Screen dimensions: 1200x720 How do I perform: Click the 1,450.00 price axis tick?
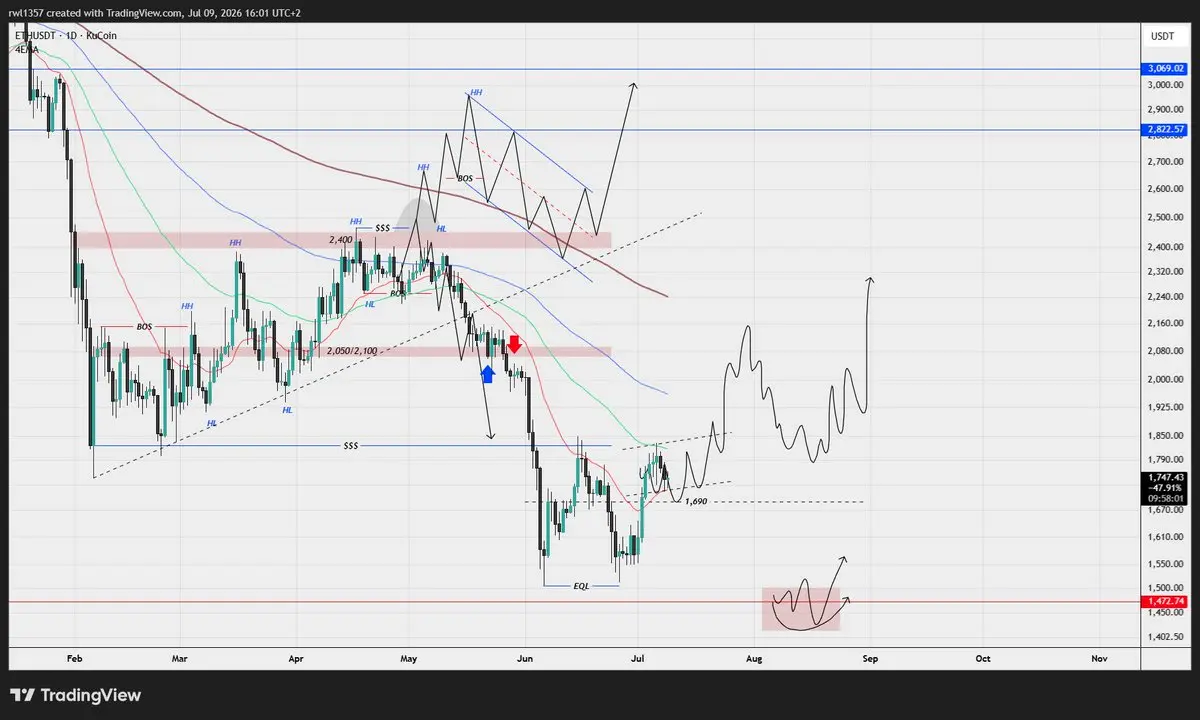click(x=1166, y=613)
